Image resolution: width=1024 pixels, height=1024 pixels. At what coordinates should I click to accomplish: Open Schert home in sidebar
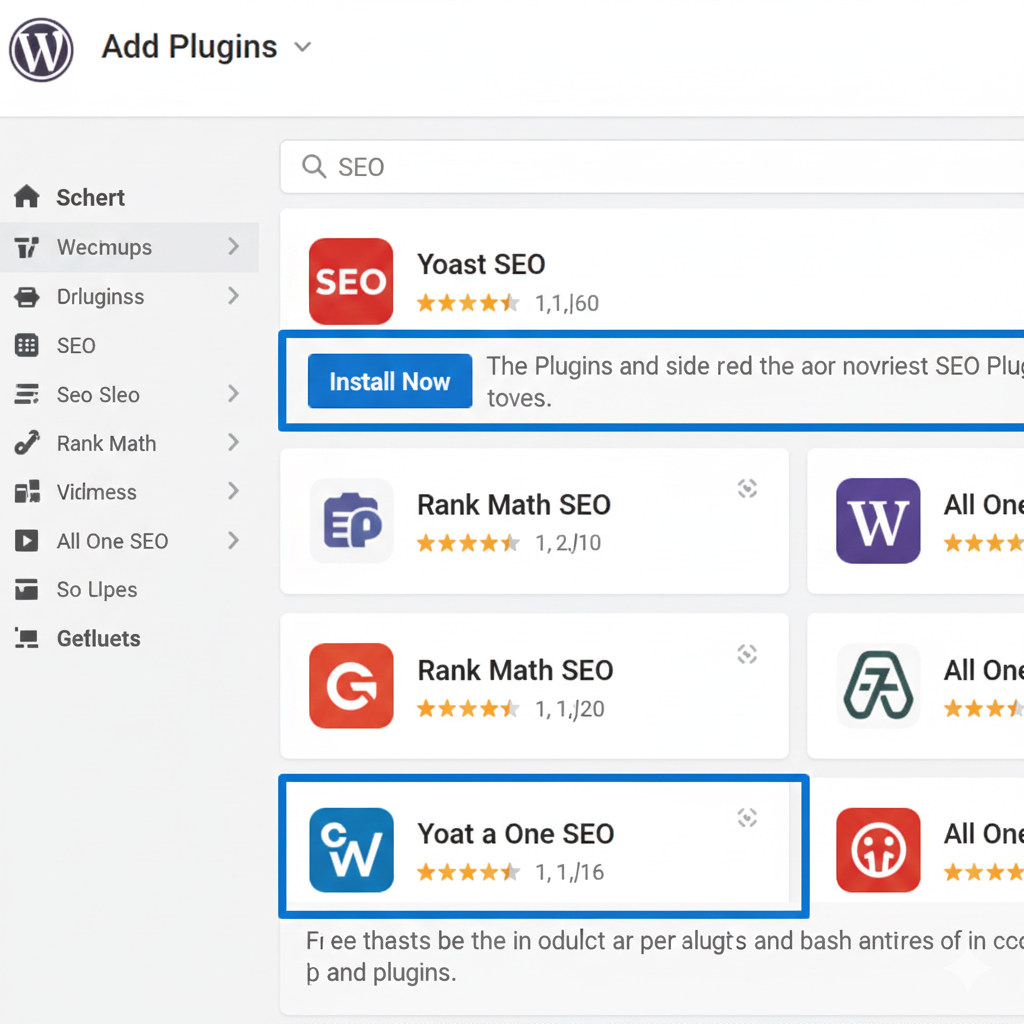click(90, 197)
